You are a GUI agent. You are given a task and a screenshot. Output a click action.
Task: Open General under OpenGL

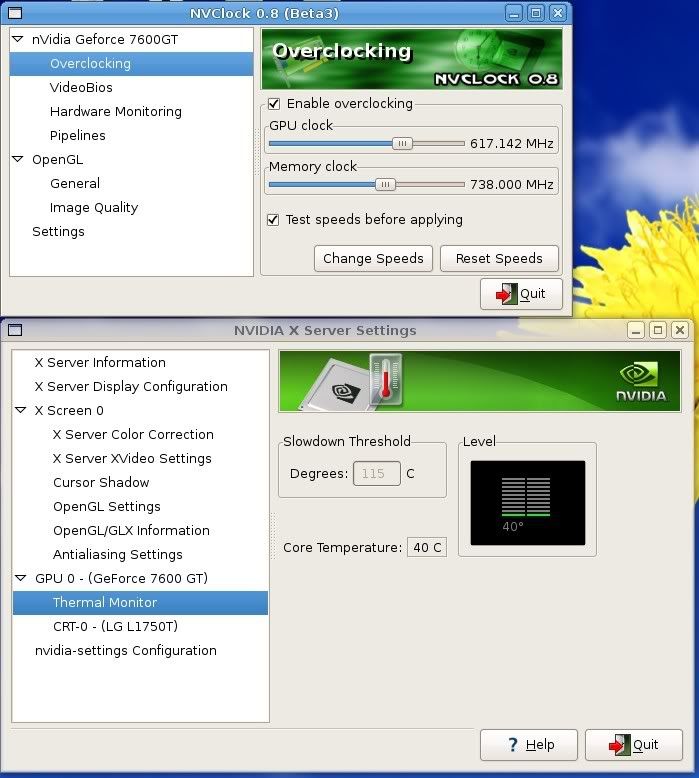tap(75, 184)
